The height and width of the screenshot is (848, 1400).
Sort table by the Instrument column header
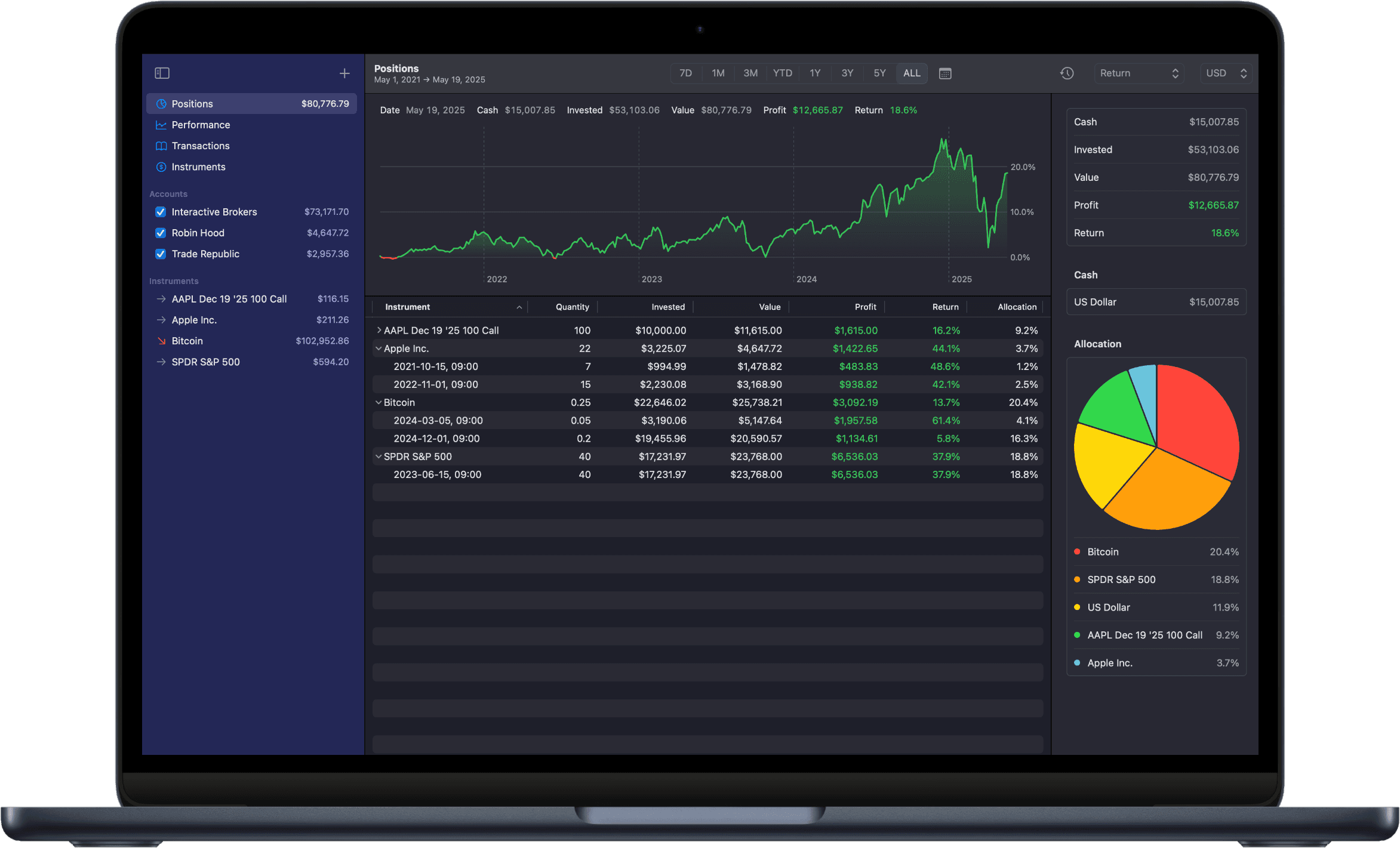tap(408, 307)
